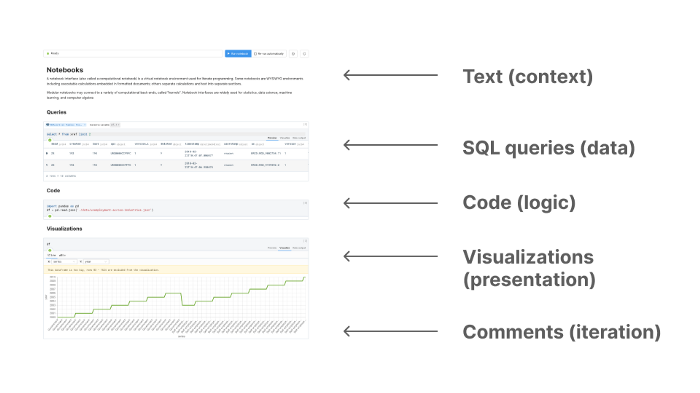
Task: Select the Preview tab in visualization cell
Action: coord(272,248)
